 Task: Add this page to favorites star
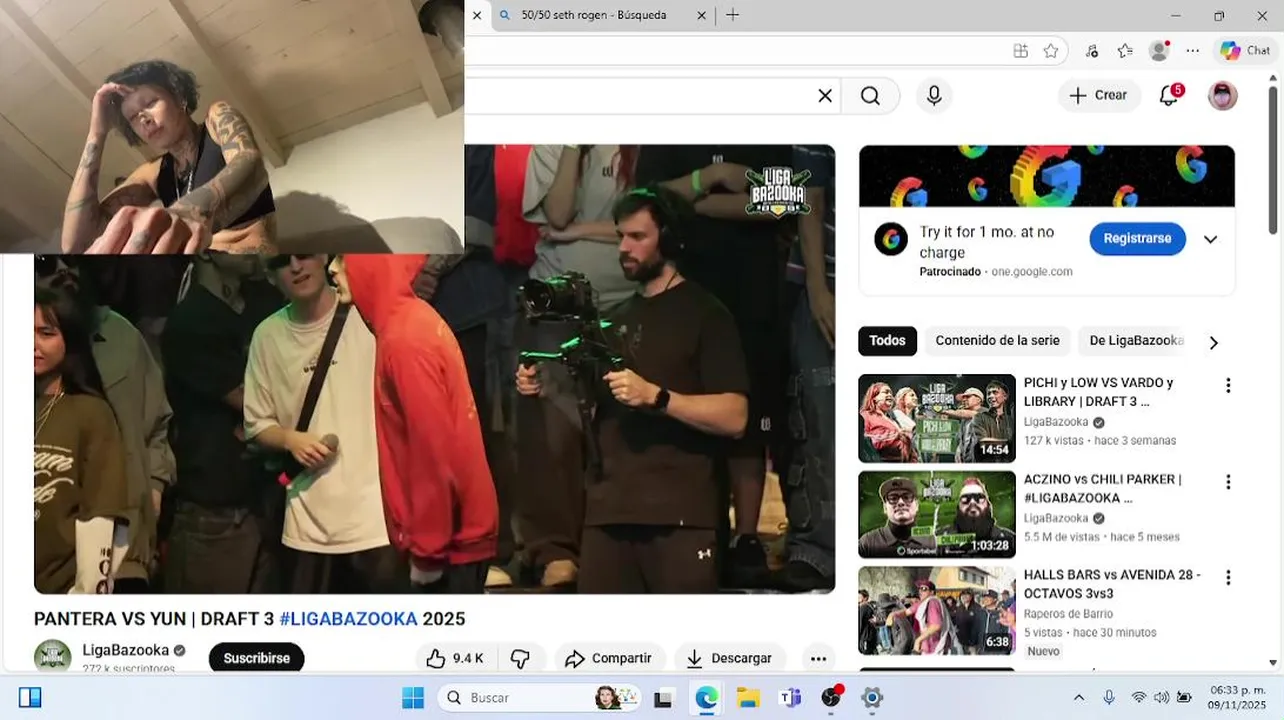tap(1050, 51)
